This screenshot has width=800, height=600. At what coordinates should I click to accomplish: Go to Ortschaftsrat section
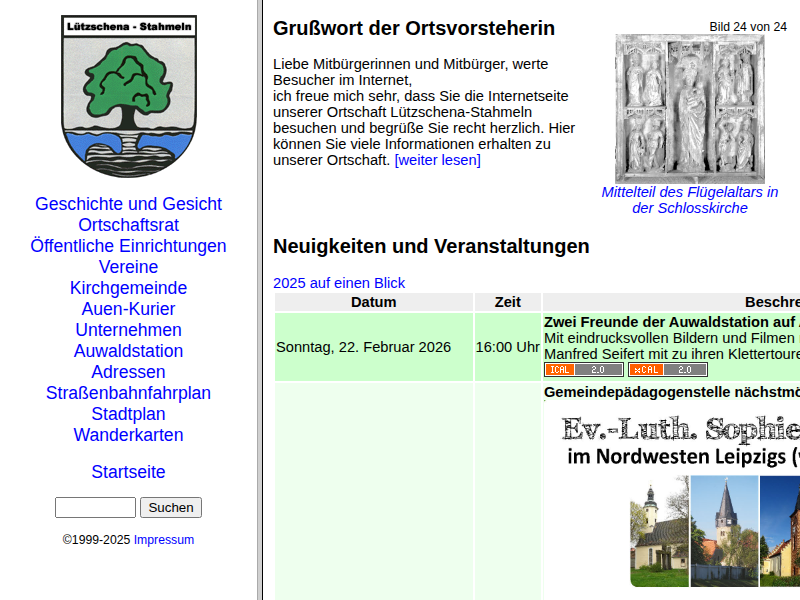(128, 225)
